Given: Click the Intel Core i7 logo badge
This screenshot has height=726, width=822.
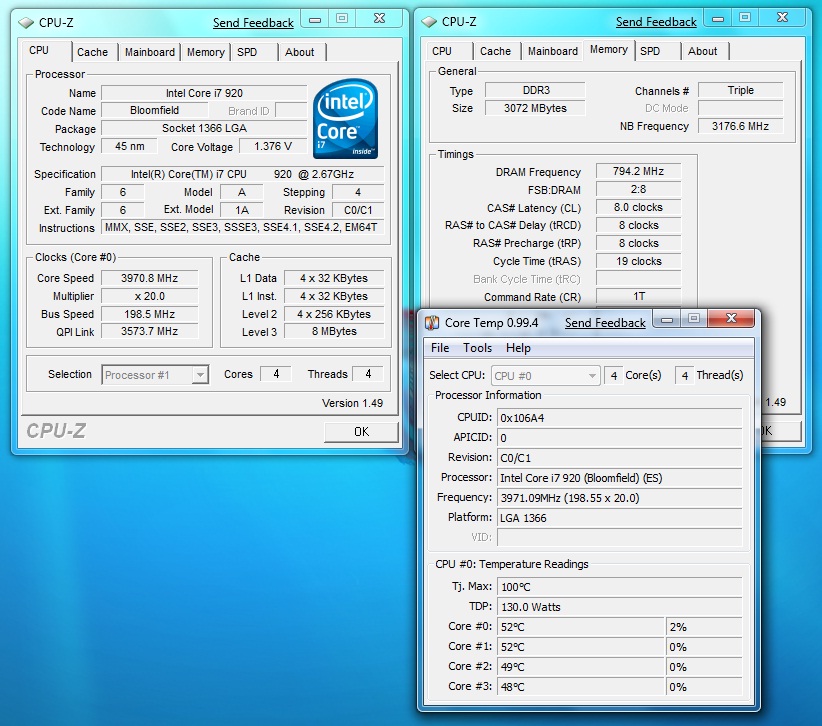Looking at the screenshot, I should [345, 119].
